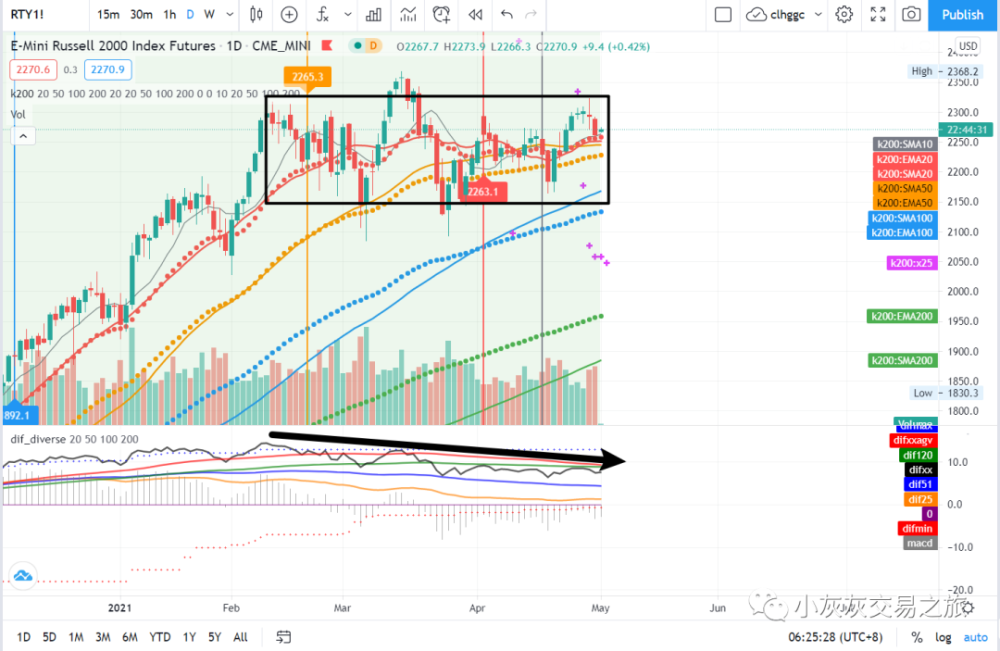Open chart settings gear icon
The width and height of the screenshot is (1000, 651).
click(844, 14)
